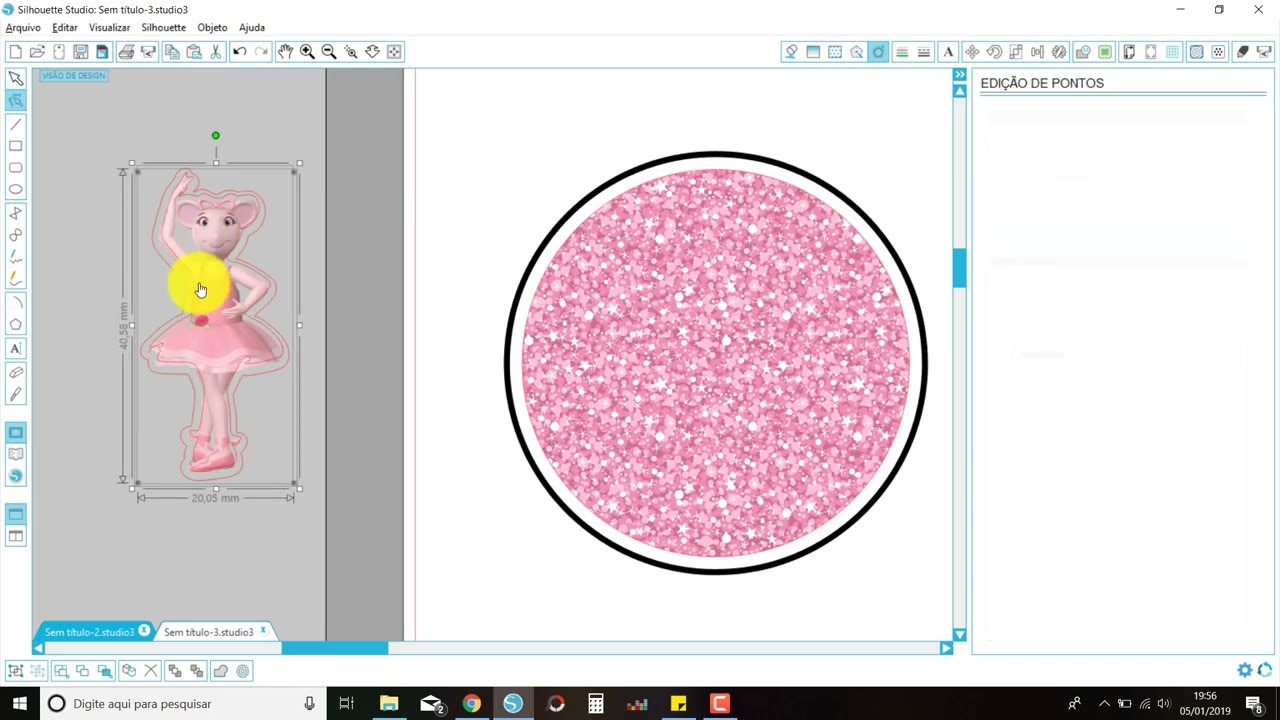Choose the Draw a Line tool
Image resolution: width=1280 pixels, height=720 pixels.
coord(16,124)
